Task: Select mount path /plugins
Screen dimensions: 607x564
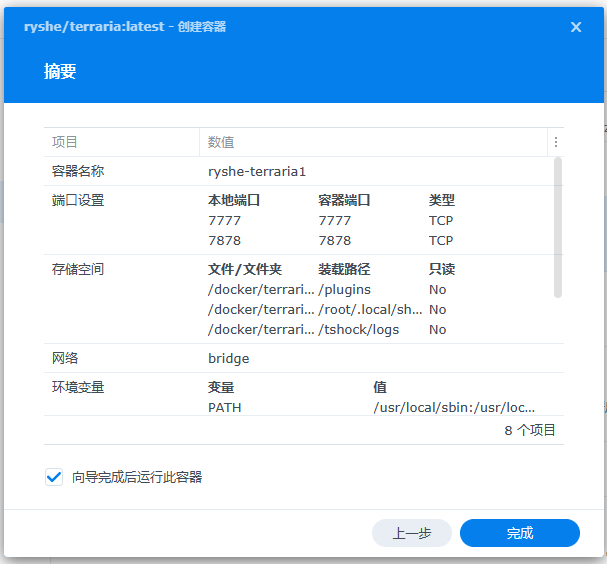Action: coord(344,290)
